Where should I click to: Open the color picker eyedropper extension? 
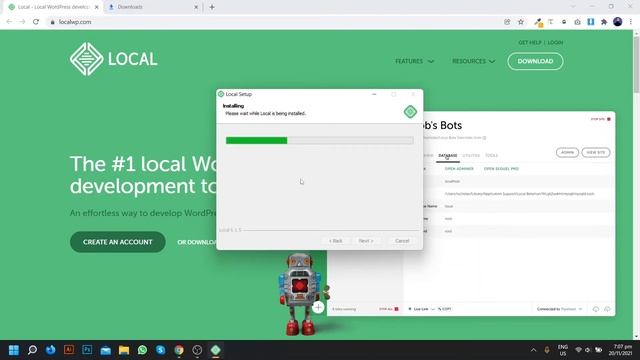click(x=538, y=22)
